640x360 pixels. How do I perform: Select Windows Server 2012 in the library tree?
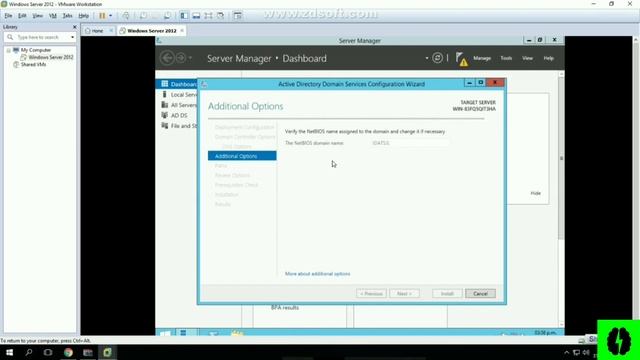(x=51, y=57)
